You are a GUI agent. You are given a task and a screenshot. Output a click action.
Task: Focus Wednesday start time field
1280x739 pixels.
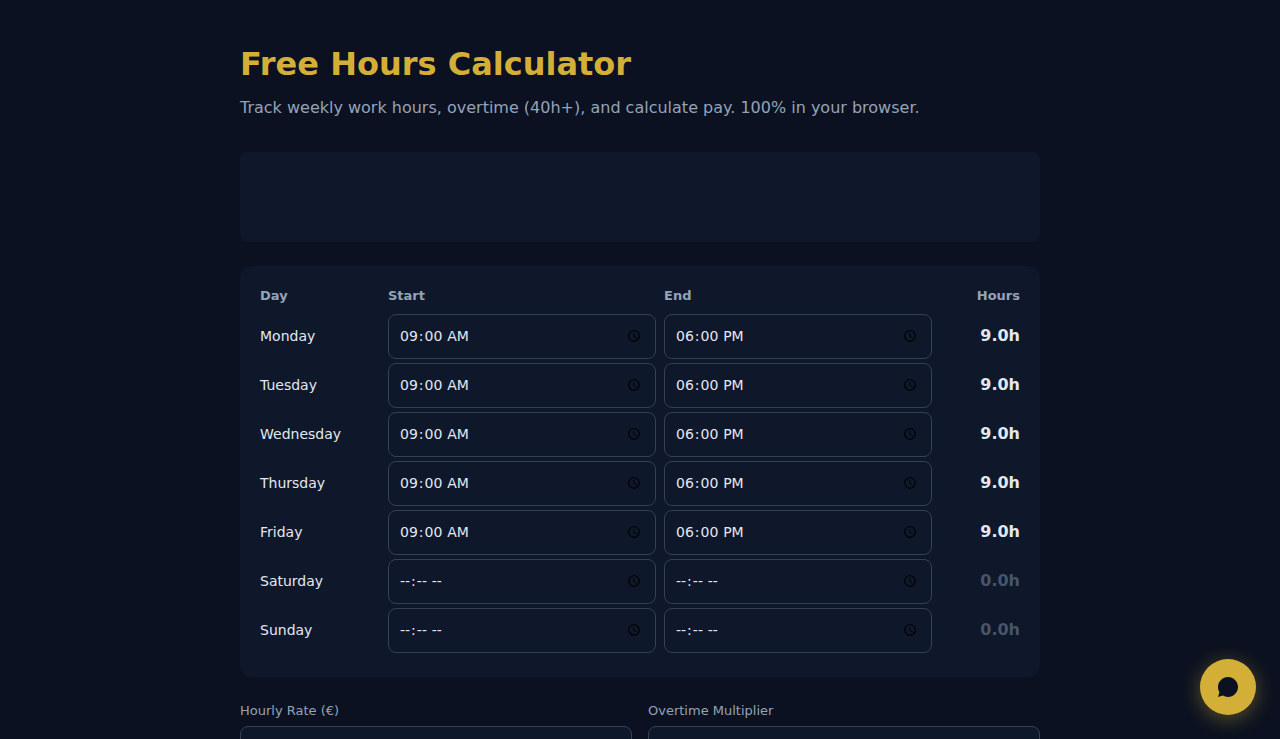(x=522, y=434)
